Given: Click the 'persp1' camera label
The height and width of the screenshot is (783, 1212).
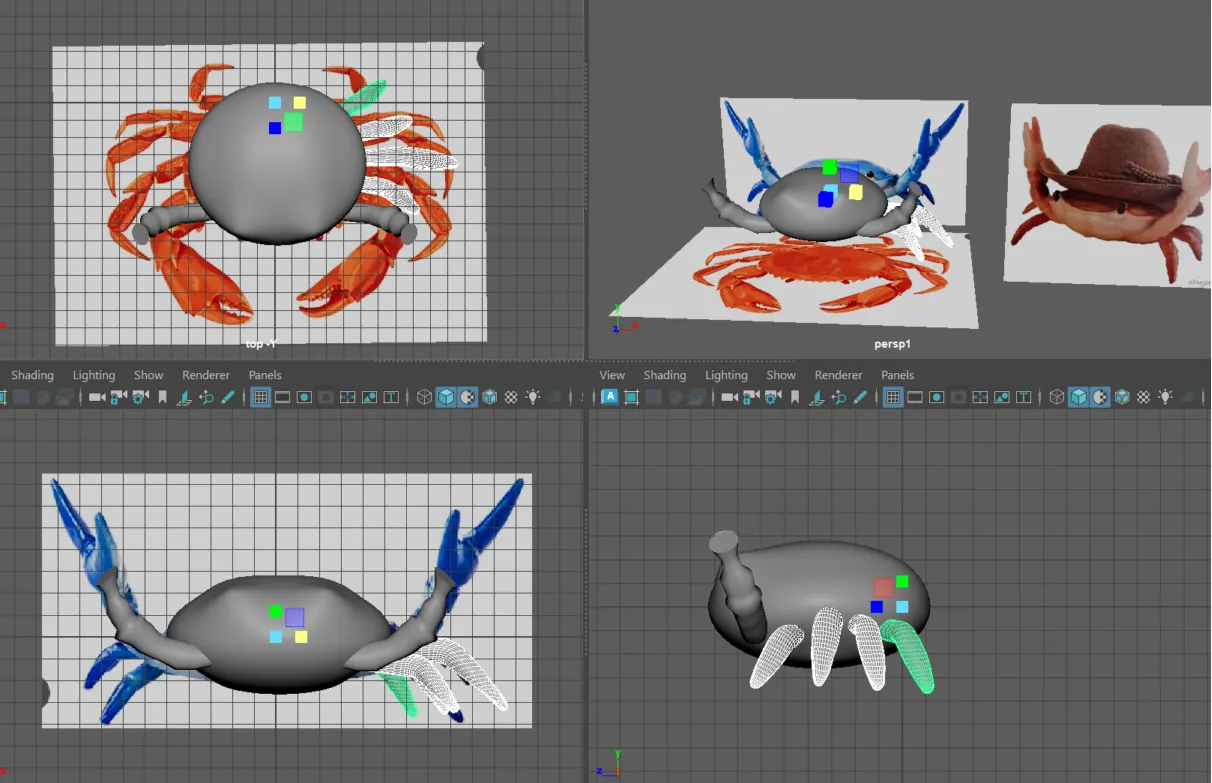Looking at the screenshot, I should (x=892, y=343).
